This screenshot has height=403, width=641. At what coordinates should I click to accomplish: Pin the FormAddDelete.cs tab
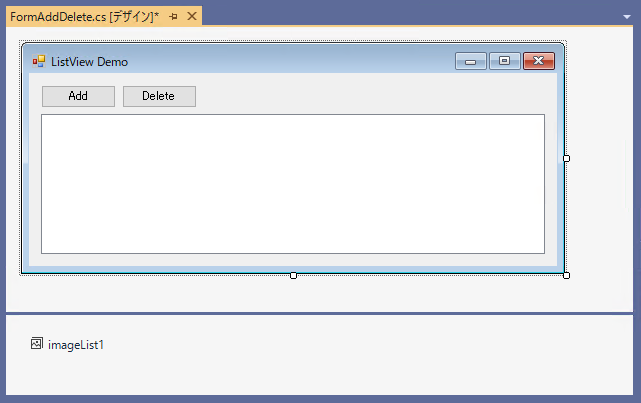(x=173, y=17)
